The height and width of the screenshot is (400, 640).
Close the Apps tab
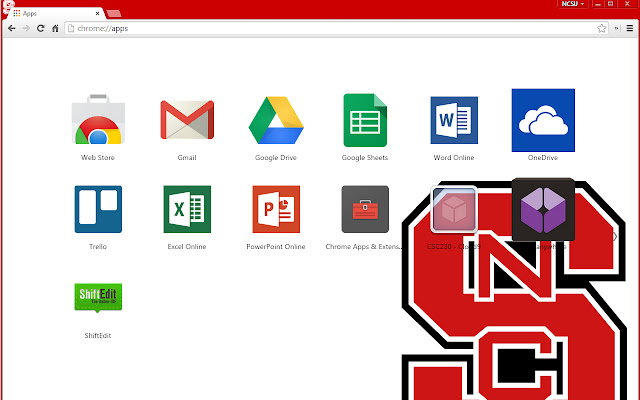click(x=97, y=13)
